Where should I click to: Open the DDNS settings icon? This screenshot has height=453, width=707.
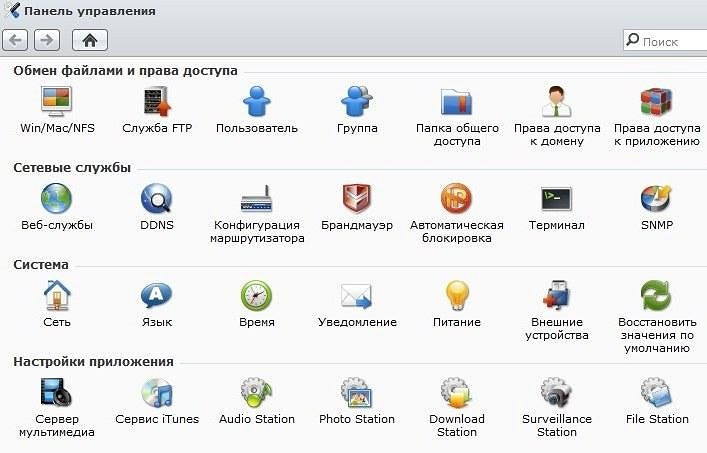[157, 198]
